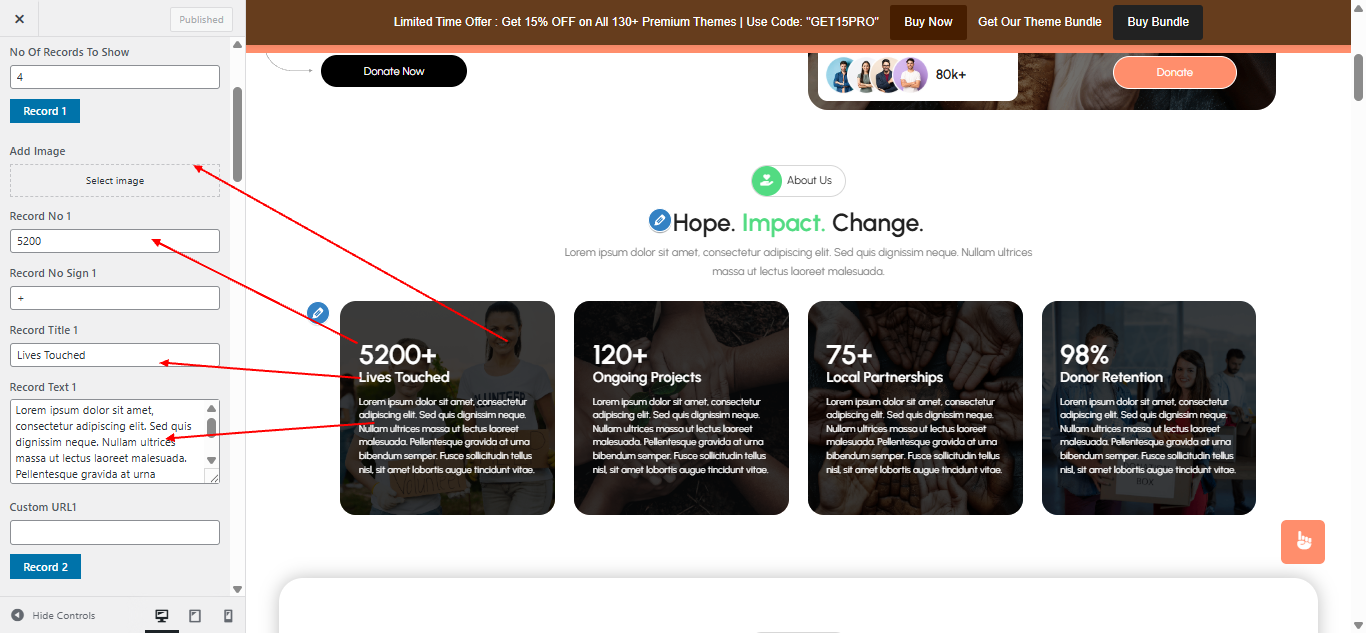This screenshot has width=1366, height=633.
Task: Click the black Donate Now button
Action: (x=394, y=71)
